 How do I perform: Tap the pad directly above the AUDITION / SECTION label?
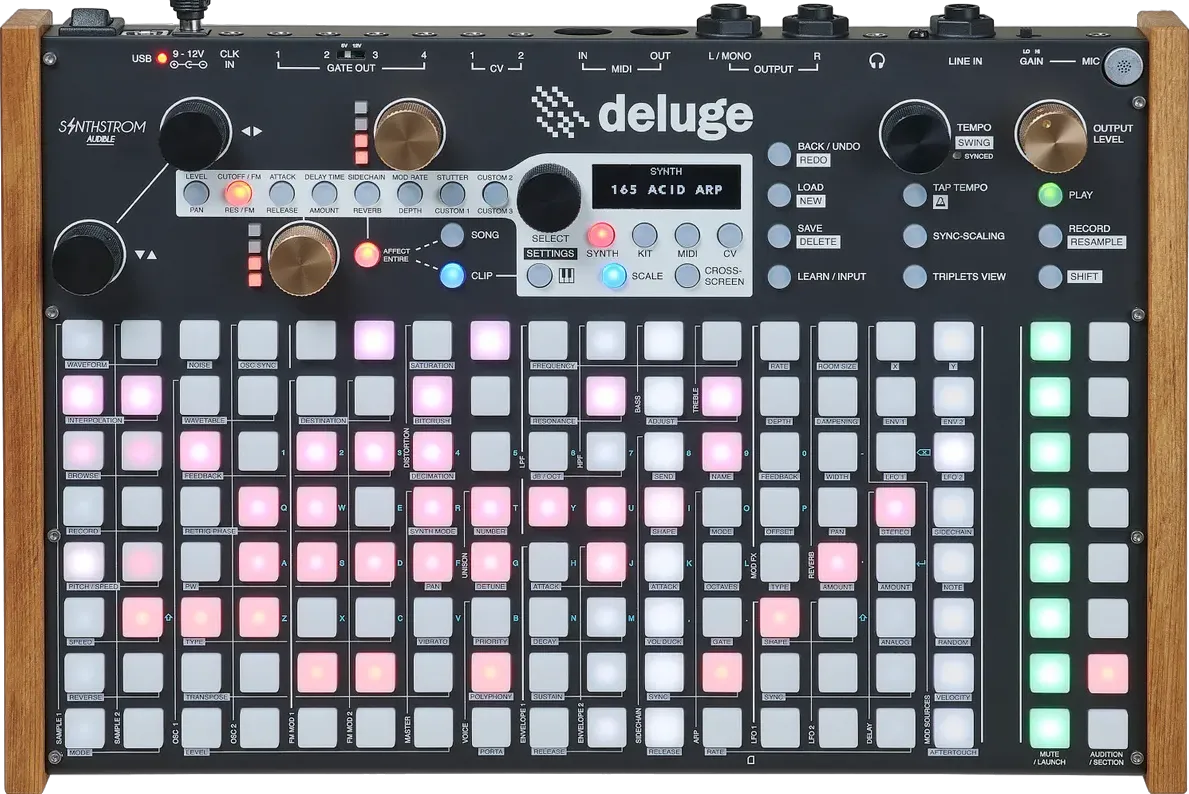pyautogui.click(x=1108, y=728)
